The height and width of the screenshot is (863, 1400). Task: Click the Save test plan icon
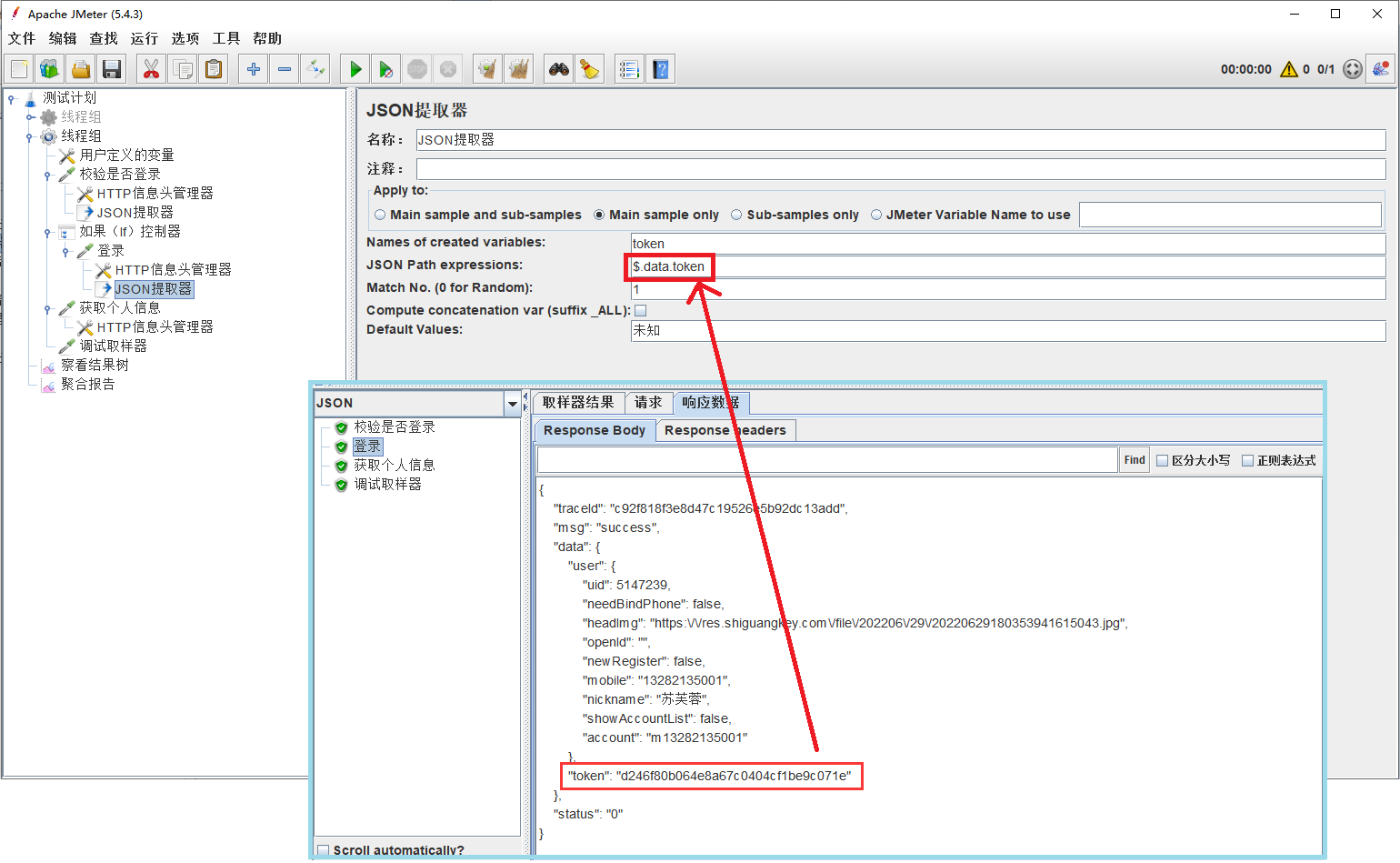112,69
